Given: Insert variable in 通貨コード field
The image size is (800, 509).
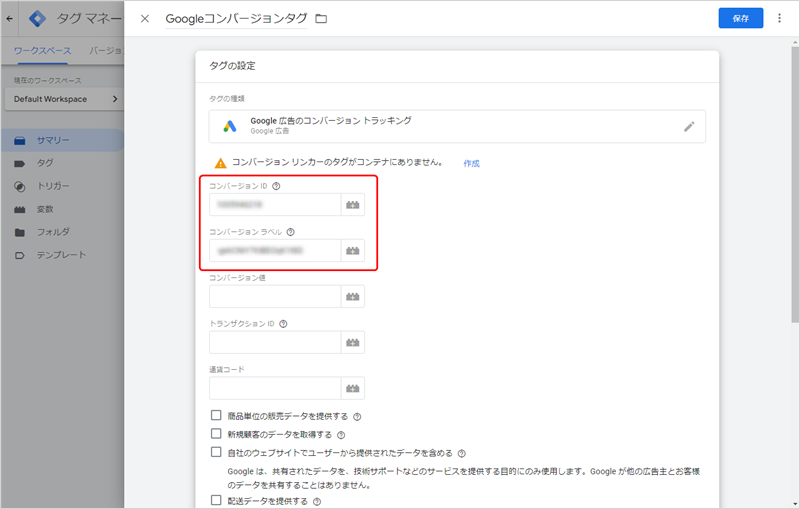Looking at the screenshot, I should click(353, 388).
